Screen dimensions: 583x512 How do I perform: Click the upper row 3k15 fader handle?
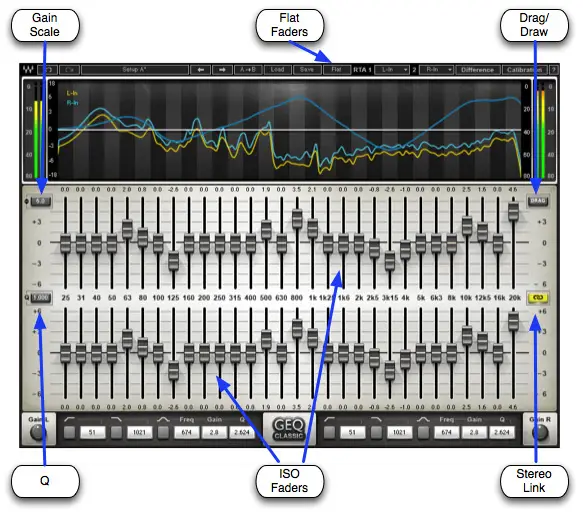[x=390, y=261]
